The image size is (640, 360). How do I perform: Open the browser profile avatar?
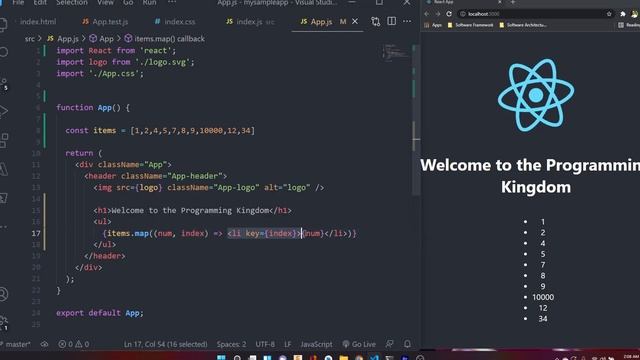point(635,14)
